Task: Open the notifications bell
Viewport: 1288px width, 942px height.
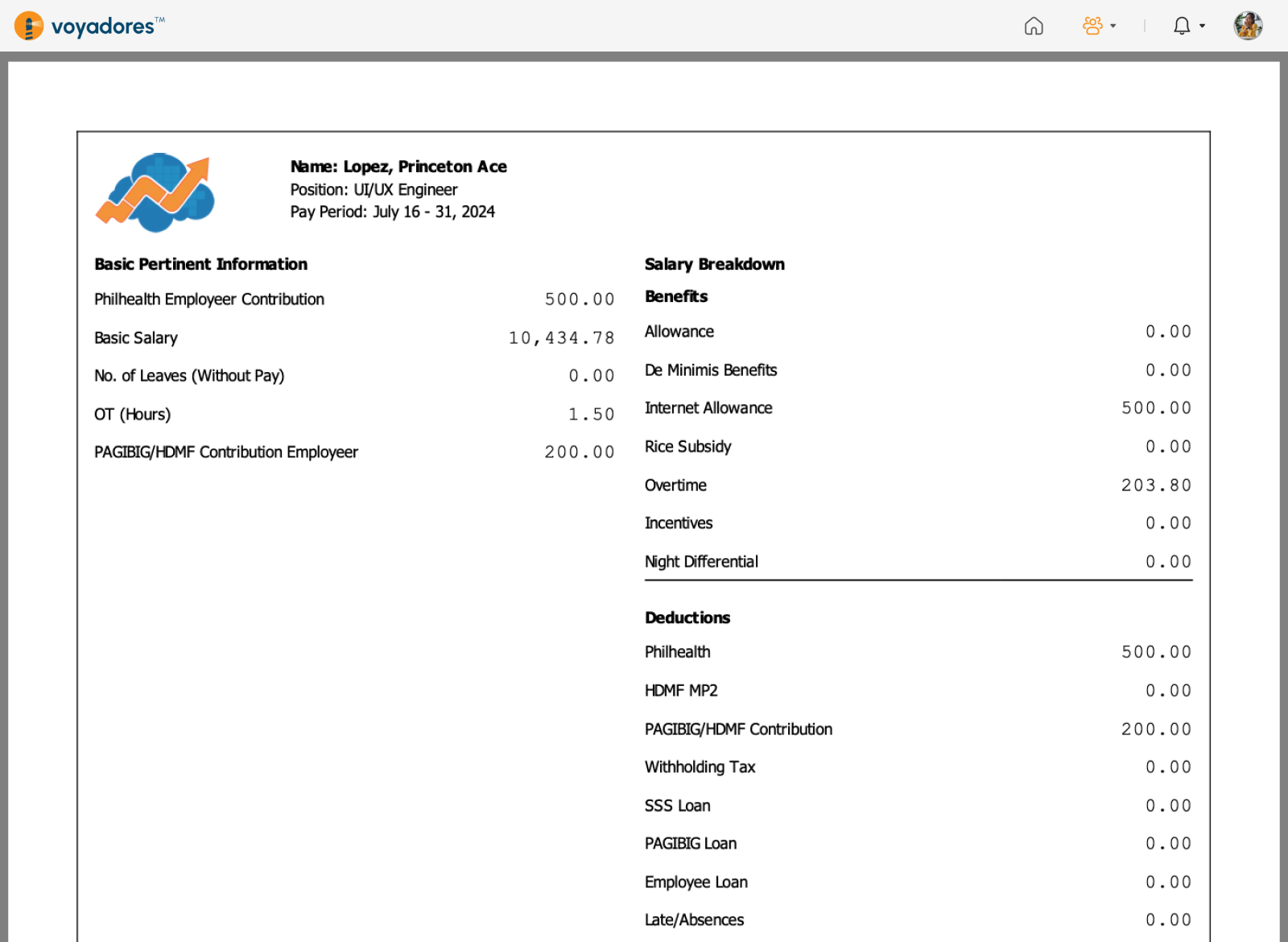Action: pyautogui.click(x=1182, y=26)
